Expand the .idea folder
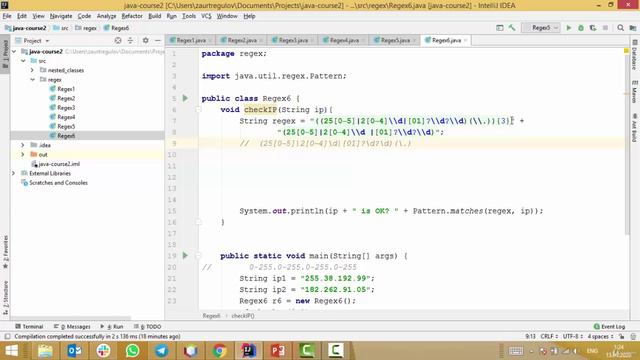This screenshot has height=360, width=640. point(23,145)
